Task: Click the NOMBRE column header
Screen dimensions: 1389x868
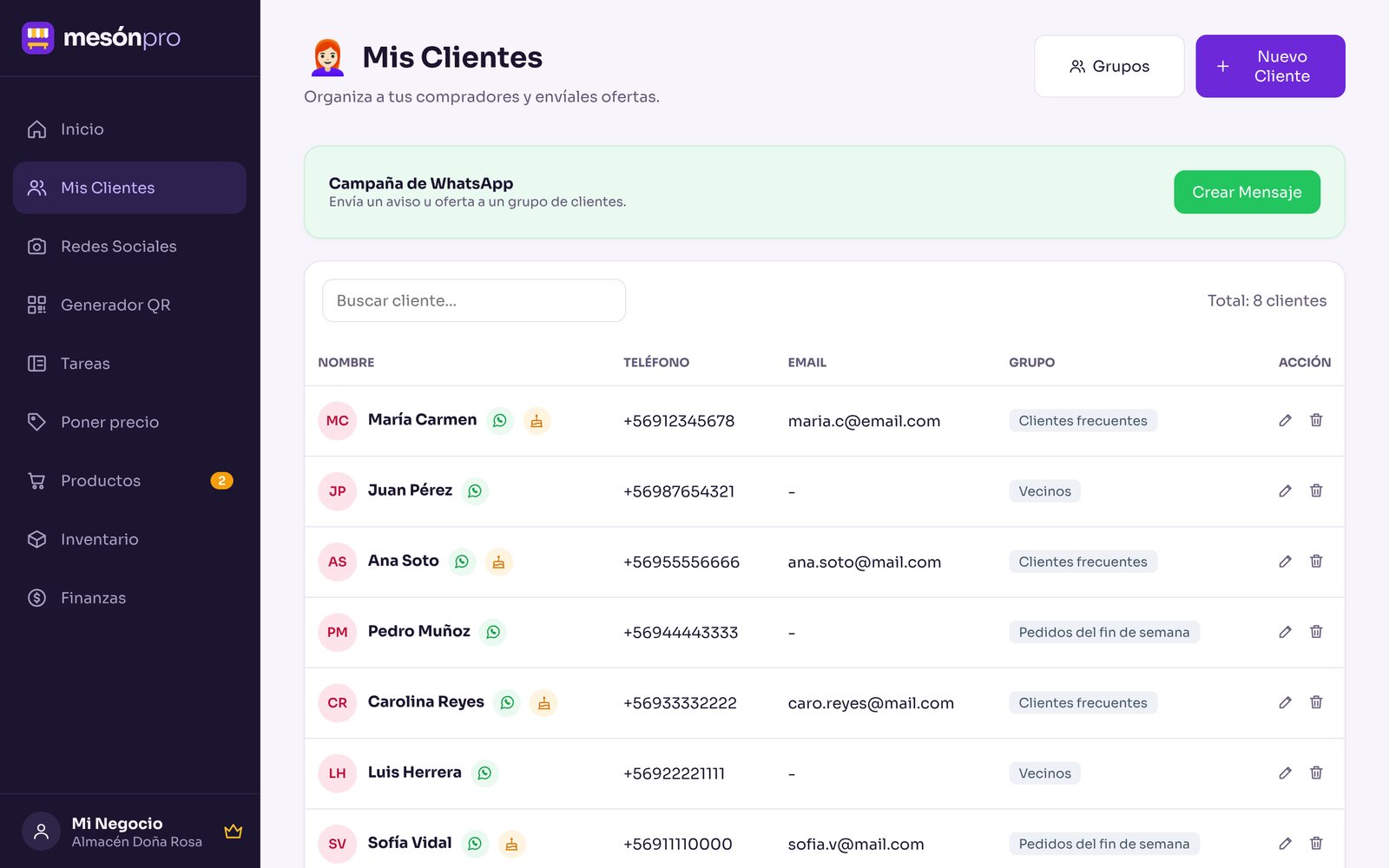Action: [346, 362]
